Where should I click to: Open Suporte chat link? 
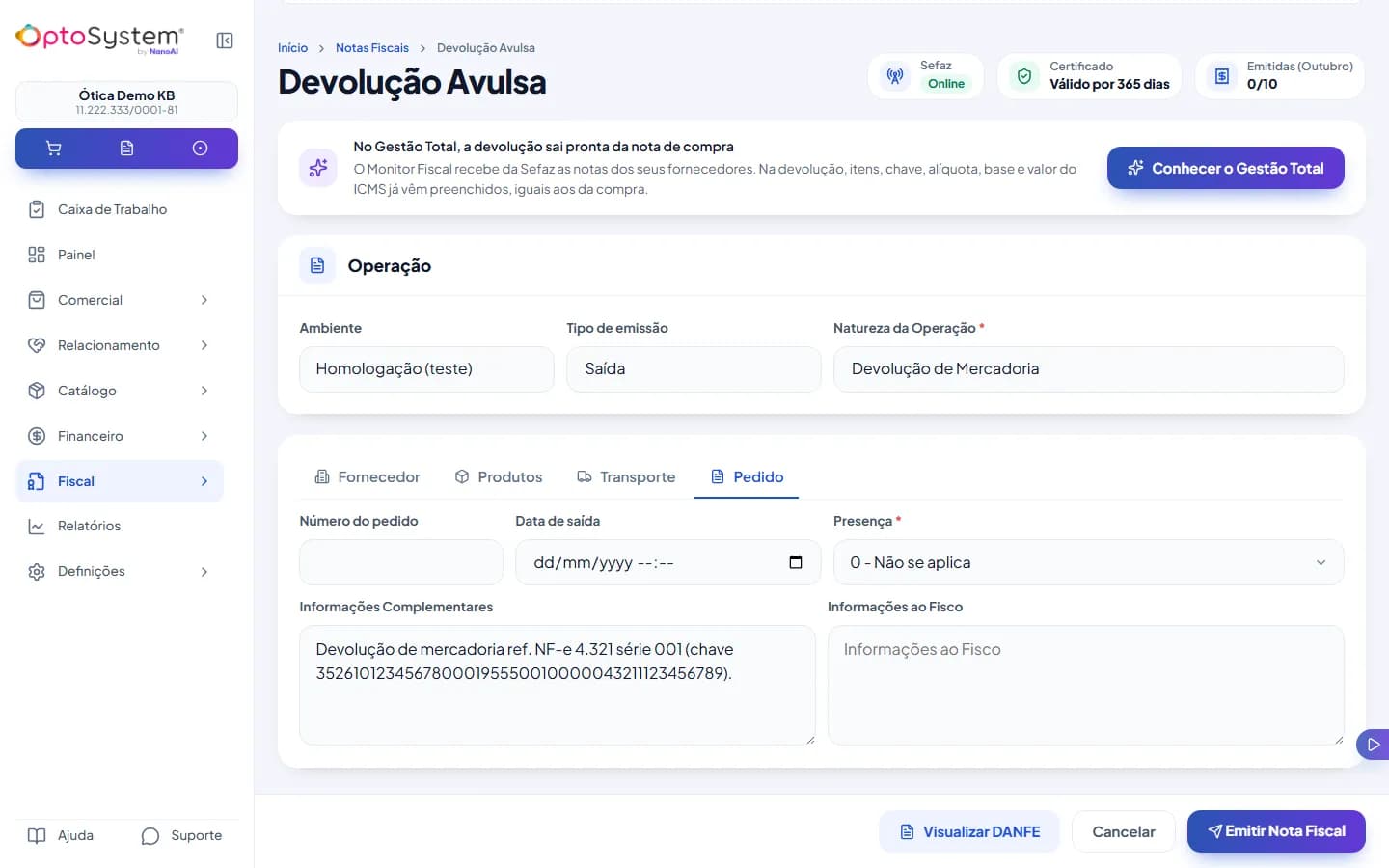(x=181, y=835)
